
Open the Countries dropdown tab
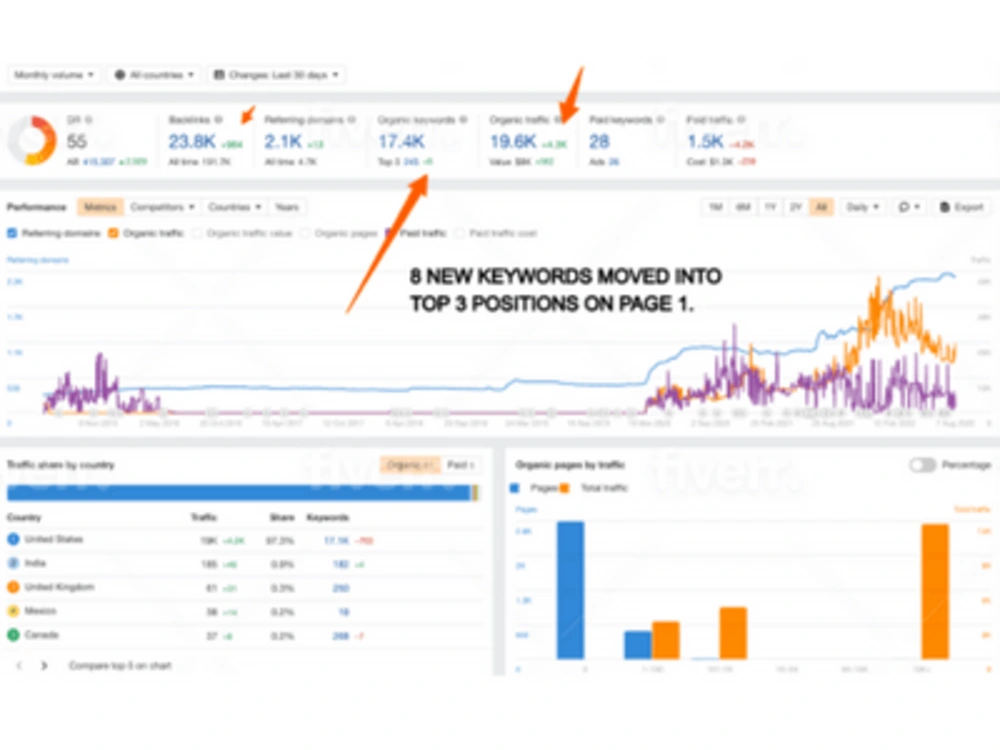[235, 207]
